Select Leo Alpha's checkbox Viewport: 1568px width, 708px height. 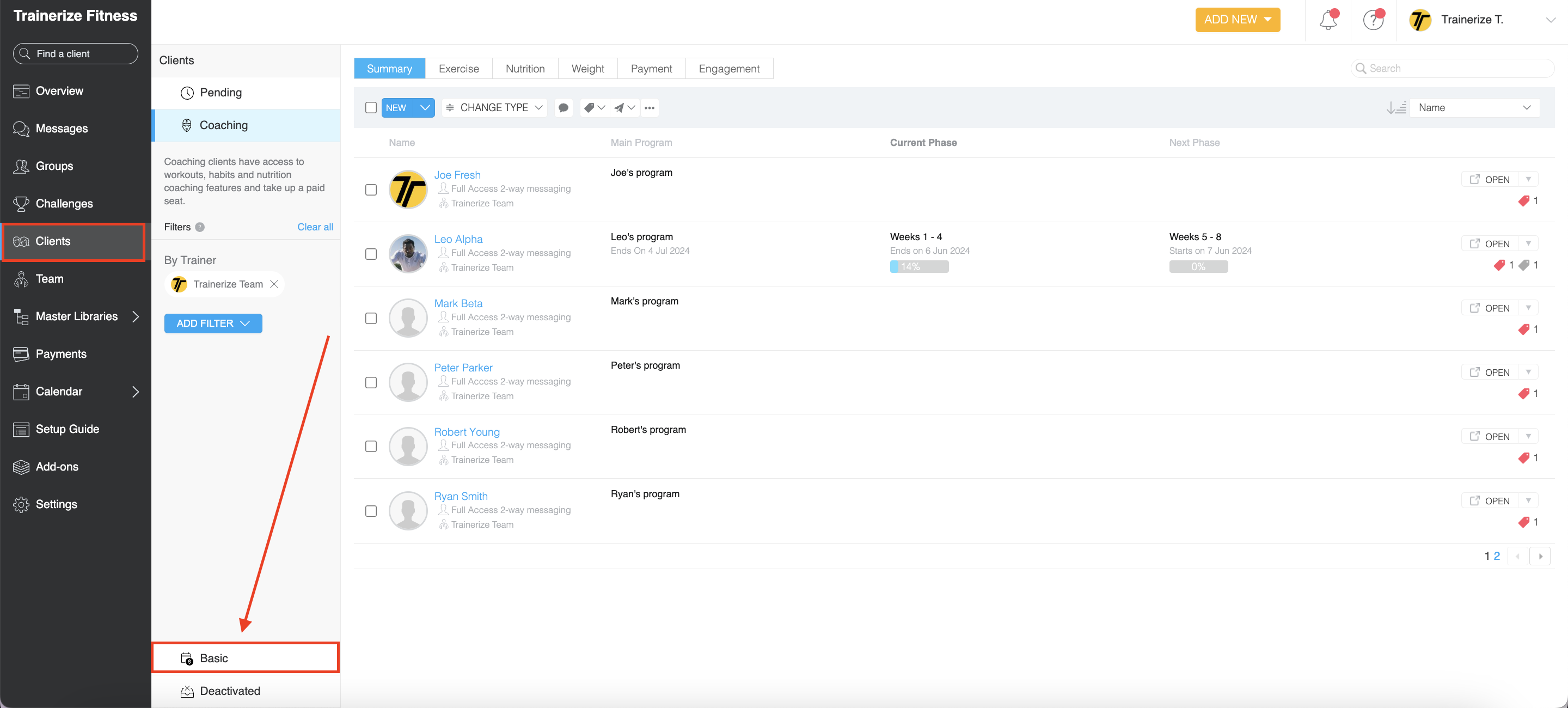[x=371, y=254]
